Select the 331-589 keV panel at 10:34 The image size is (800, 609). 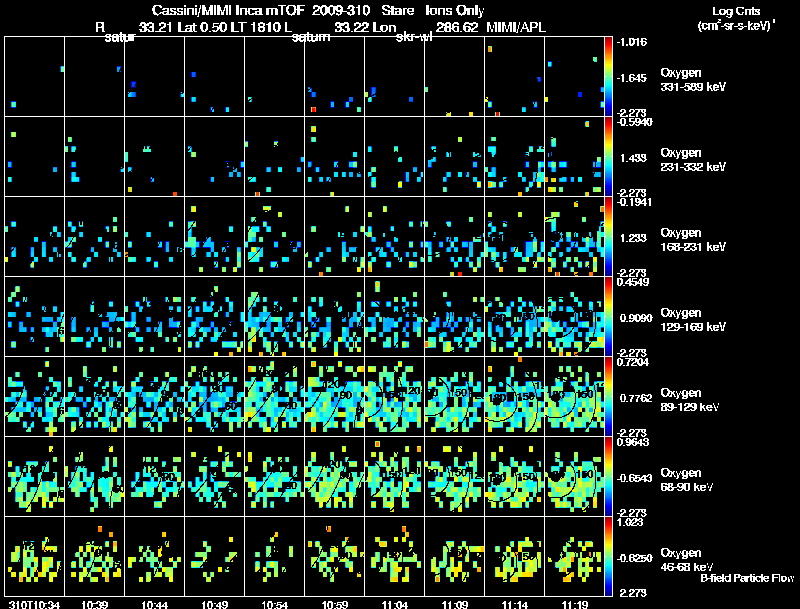click(35, 76)
